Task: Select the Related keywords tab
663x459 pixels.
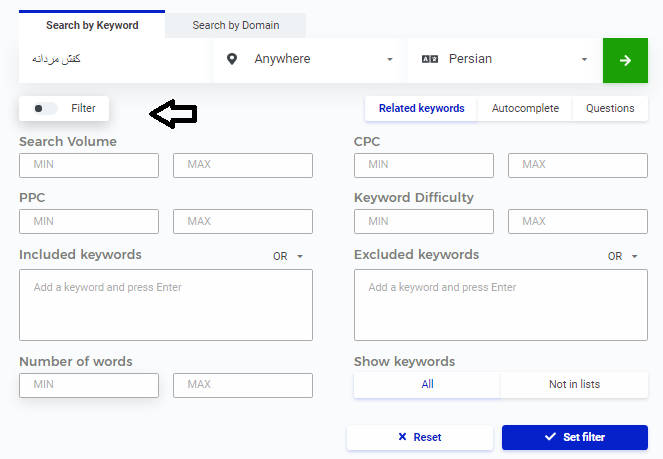Action: (421, 108)
